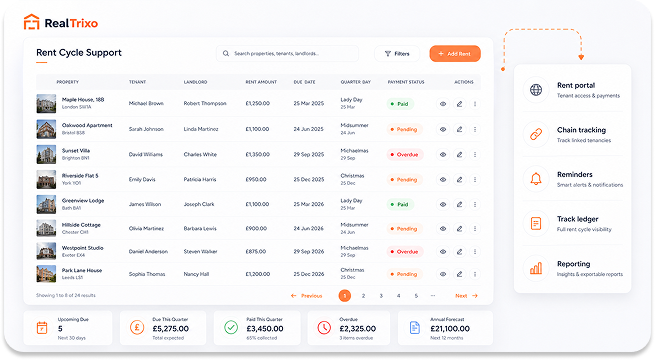Click the Reporting bar chart icon
Image resolution: width=655 pixels, height=360 pixels.
pyautogui.click(x=536, y=268)
